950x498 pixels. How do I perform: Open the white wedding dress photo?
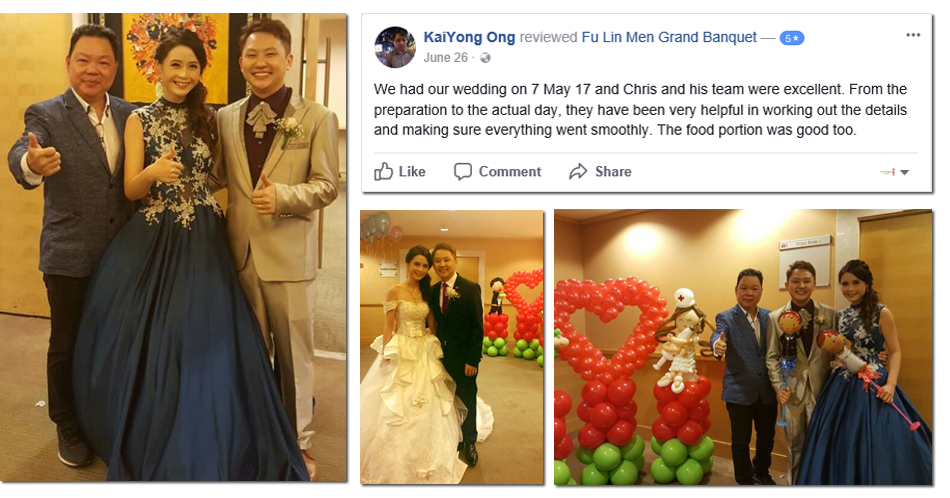tap(452, 347)
